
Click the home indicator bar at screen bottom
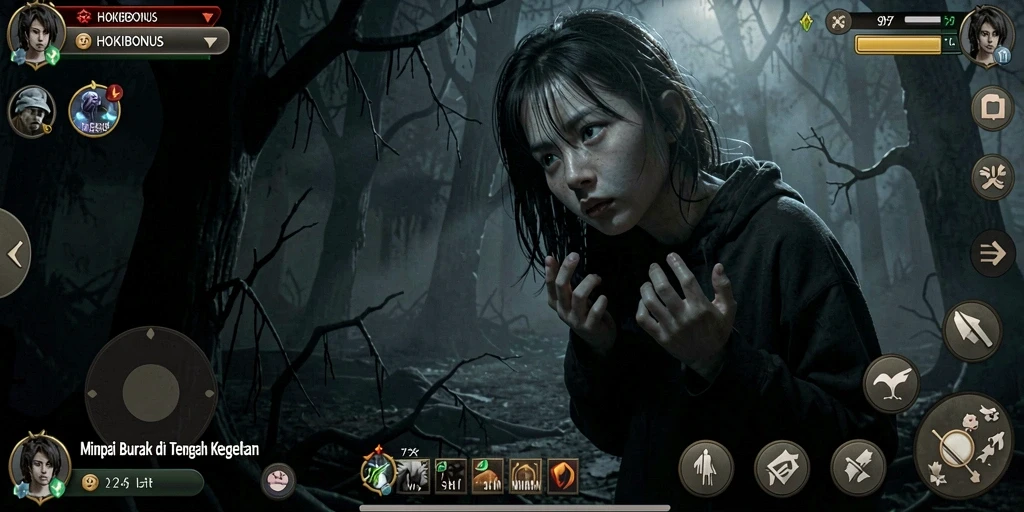[515, 507]
